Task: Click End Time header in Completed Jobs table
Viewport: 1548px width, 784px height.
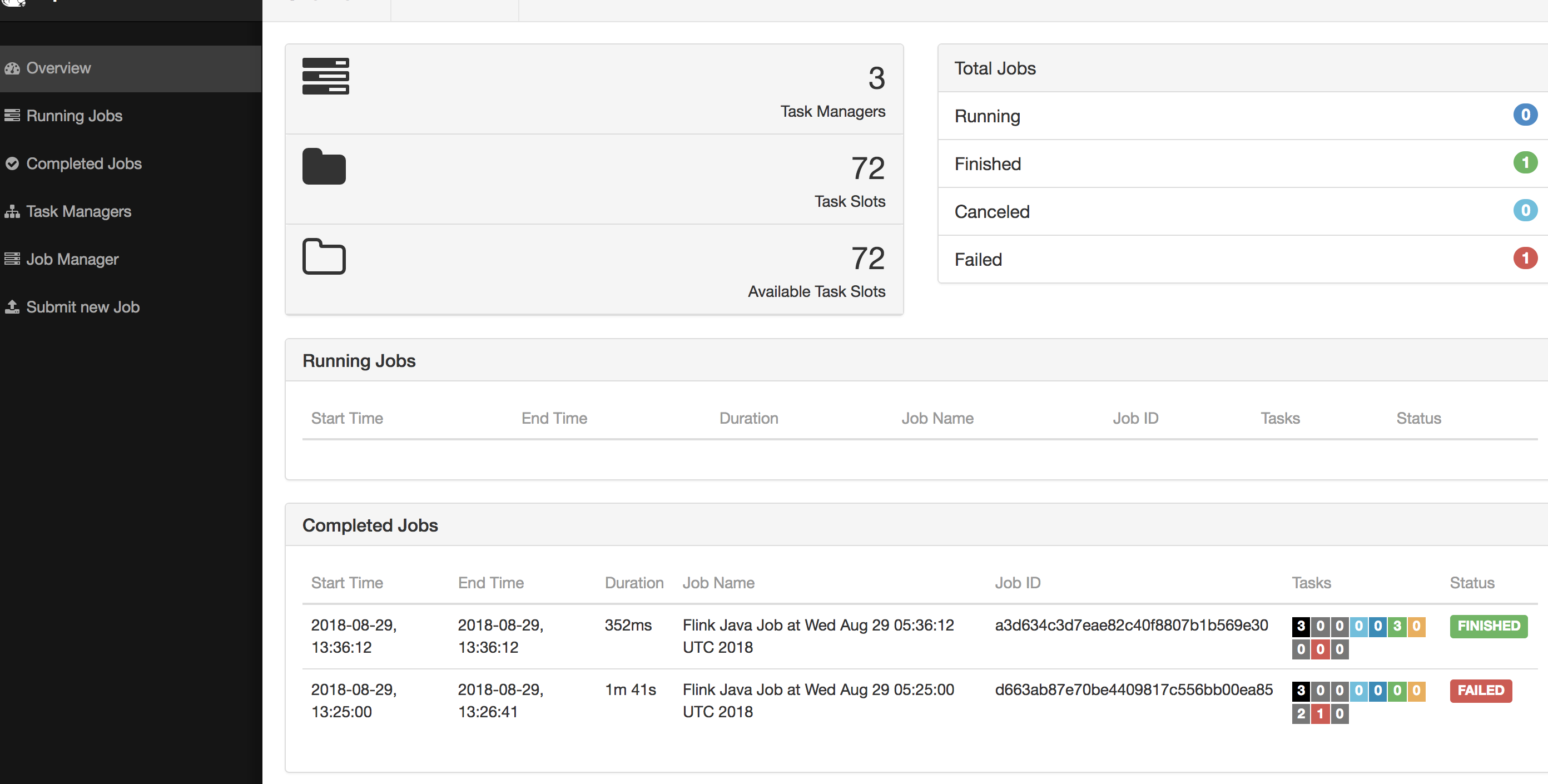Action: 490,583
